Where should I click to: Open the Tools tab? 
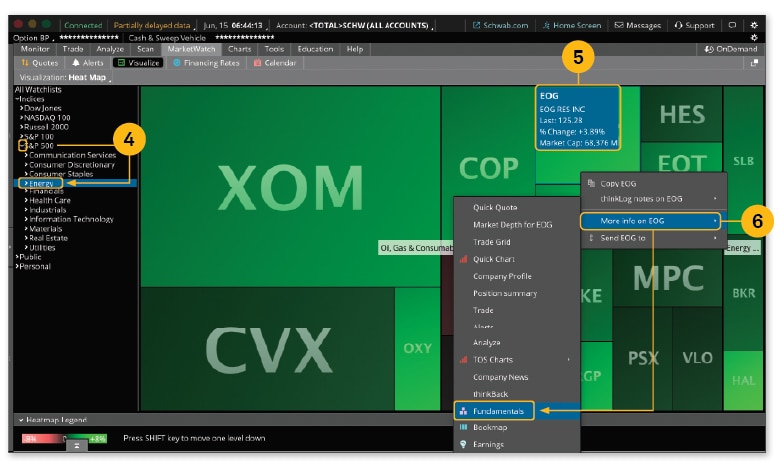click(274, 49)
